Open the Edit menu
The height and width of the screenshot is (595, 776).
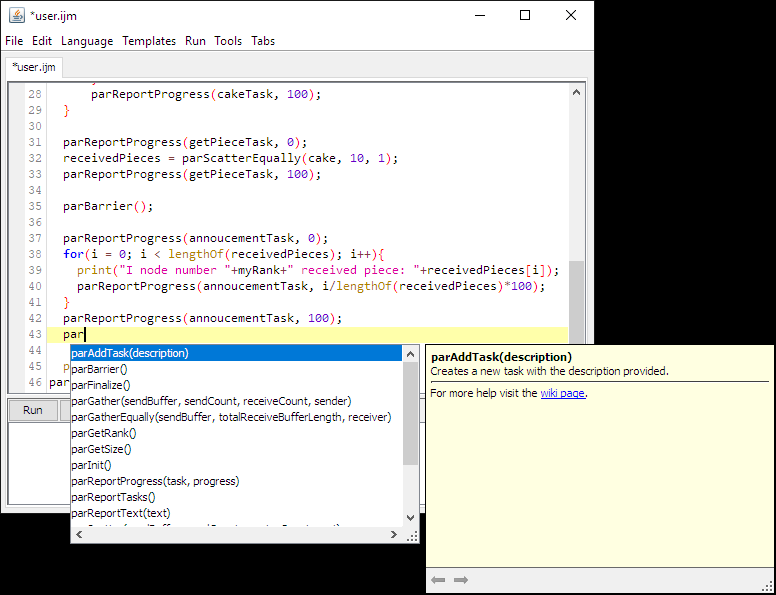pyautogui.click(x=42, y=41)
